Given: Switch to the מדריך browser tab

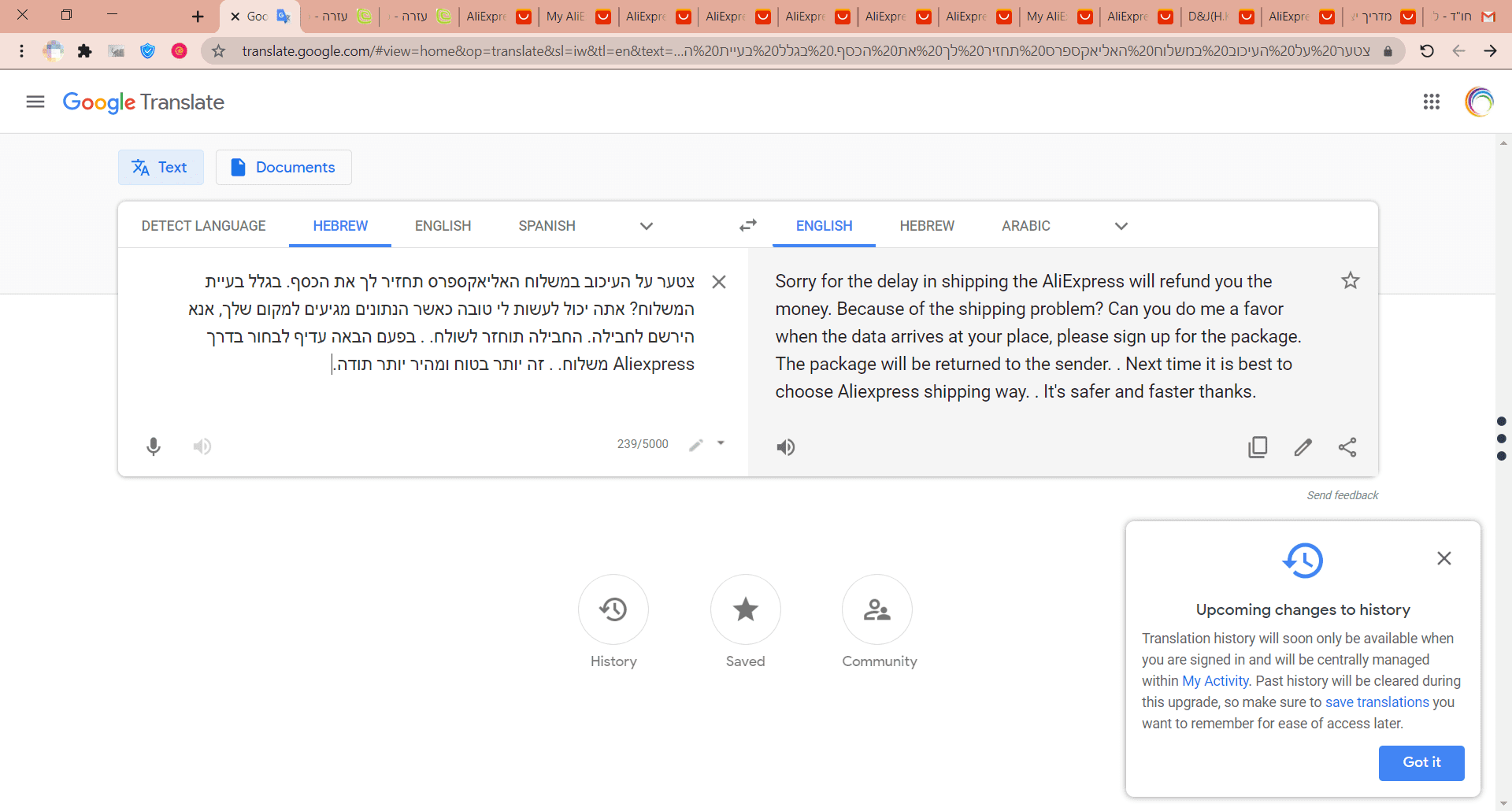Looking at the screenshot, I should pyautogui.click(x=1383, y=16).
